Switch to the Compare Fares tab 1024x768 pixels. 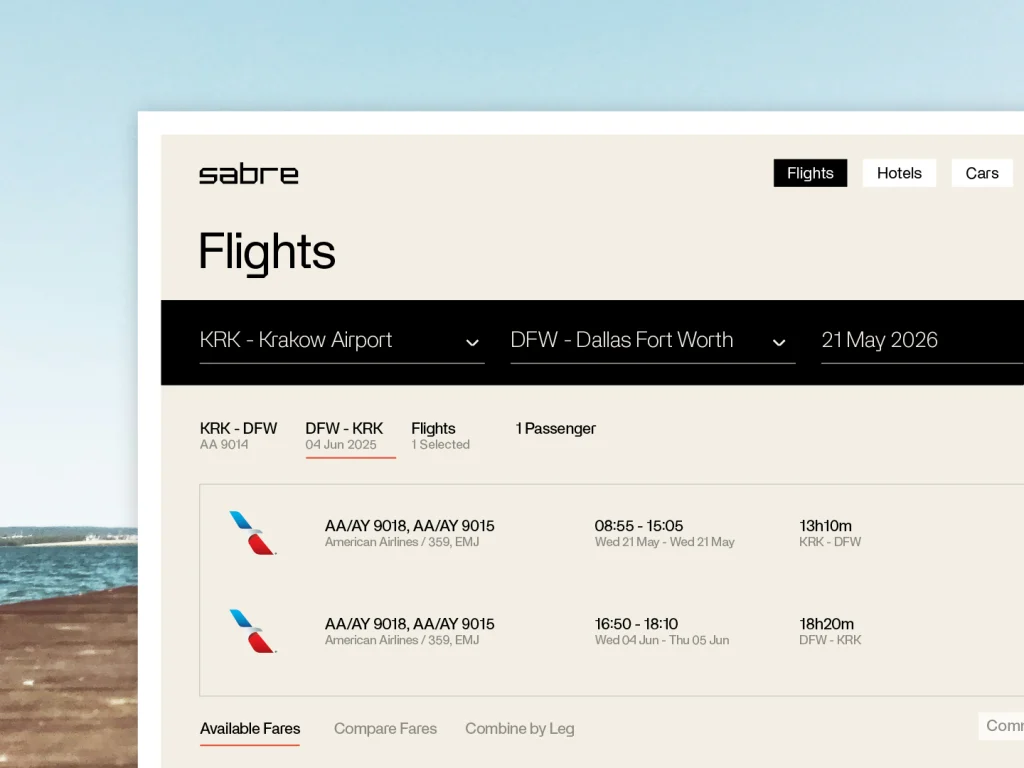point(385,728)
